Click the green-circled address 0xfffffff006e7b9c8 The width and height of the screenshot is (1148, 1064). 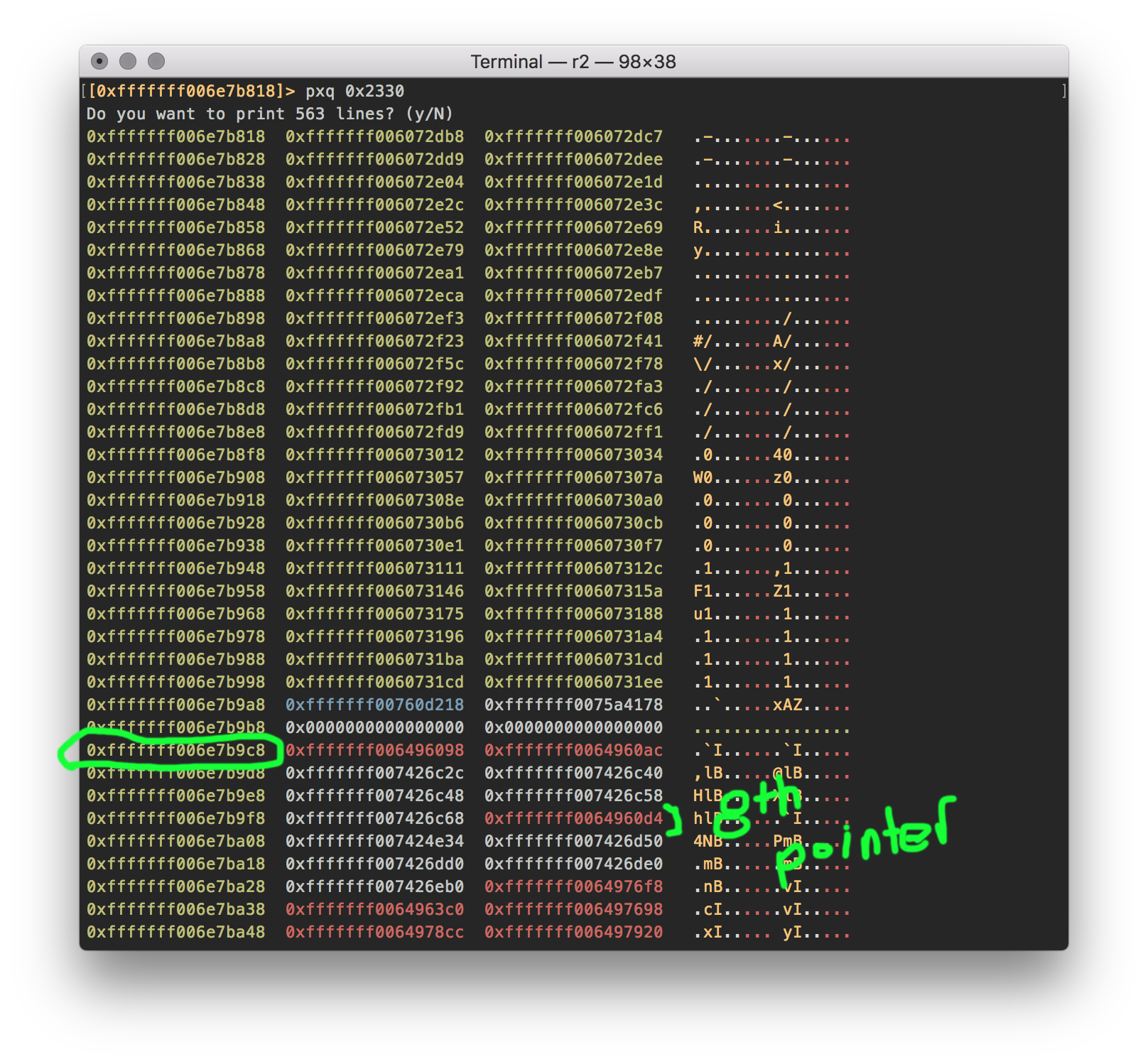pos(175,751)
